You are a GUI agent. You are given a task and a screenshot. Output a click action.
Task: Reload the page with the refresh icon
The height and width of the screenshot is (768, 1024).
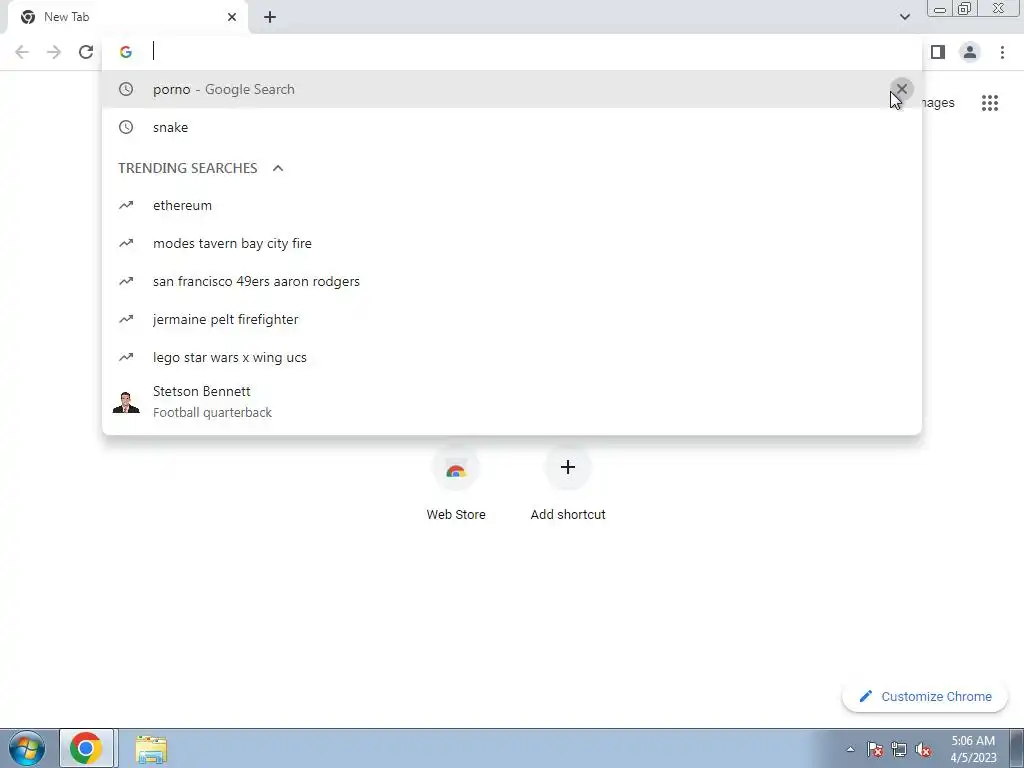86,52
